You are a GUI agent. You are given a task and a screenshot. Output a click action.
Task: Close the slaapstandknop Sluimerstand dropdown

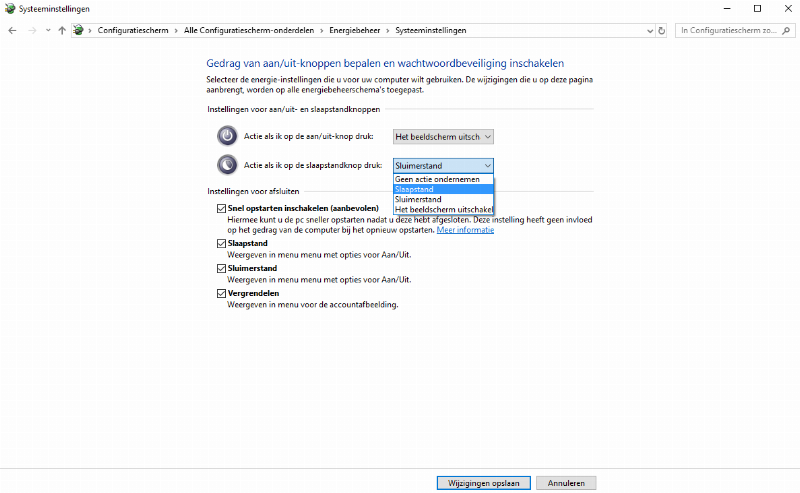[443, 166]
